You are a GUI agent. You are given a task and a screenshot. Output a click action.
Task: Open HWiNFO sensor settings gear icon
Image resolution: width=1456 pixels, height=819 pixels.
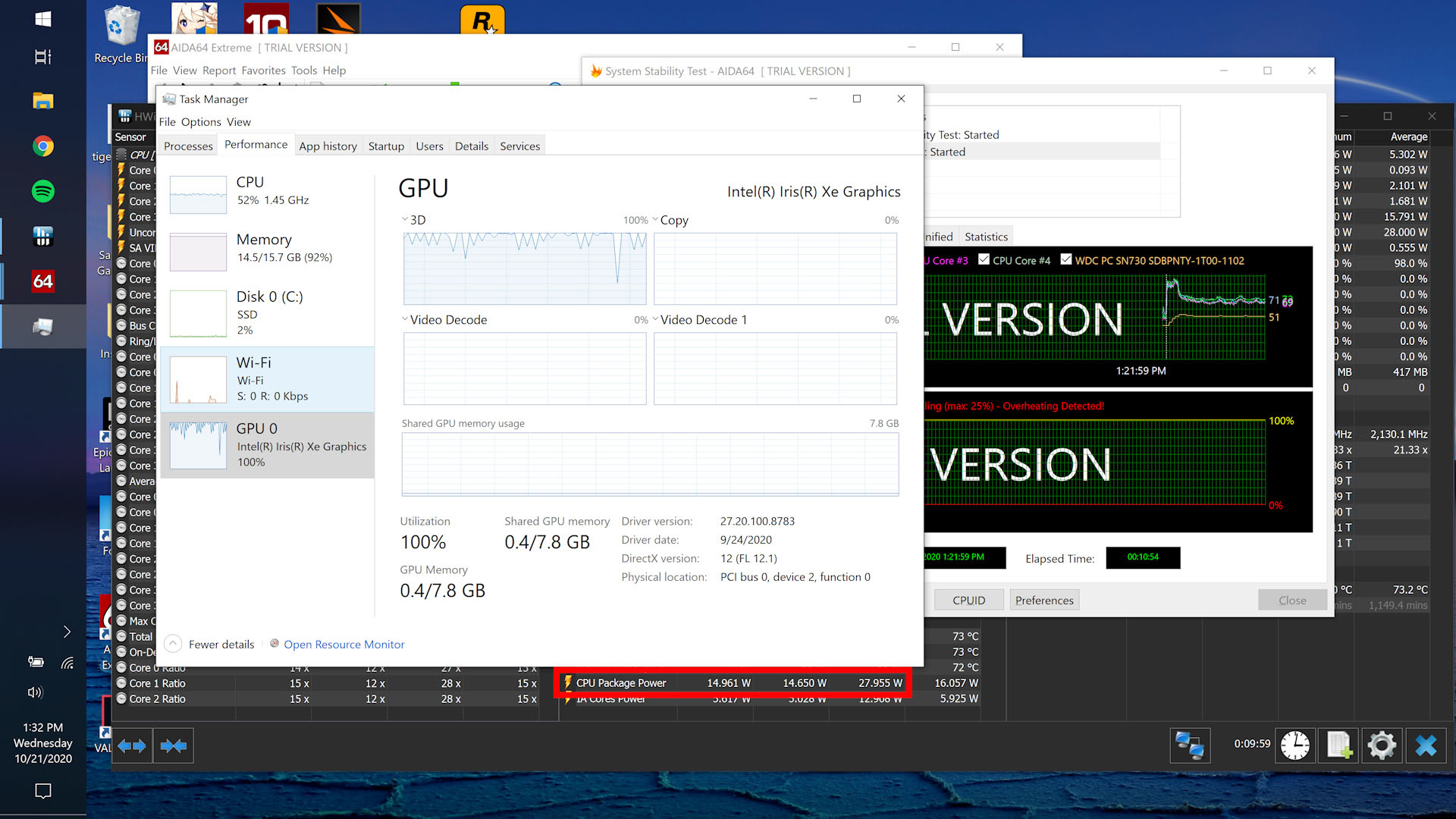click(x=1382, y=745)
